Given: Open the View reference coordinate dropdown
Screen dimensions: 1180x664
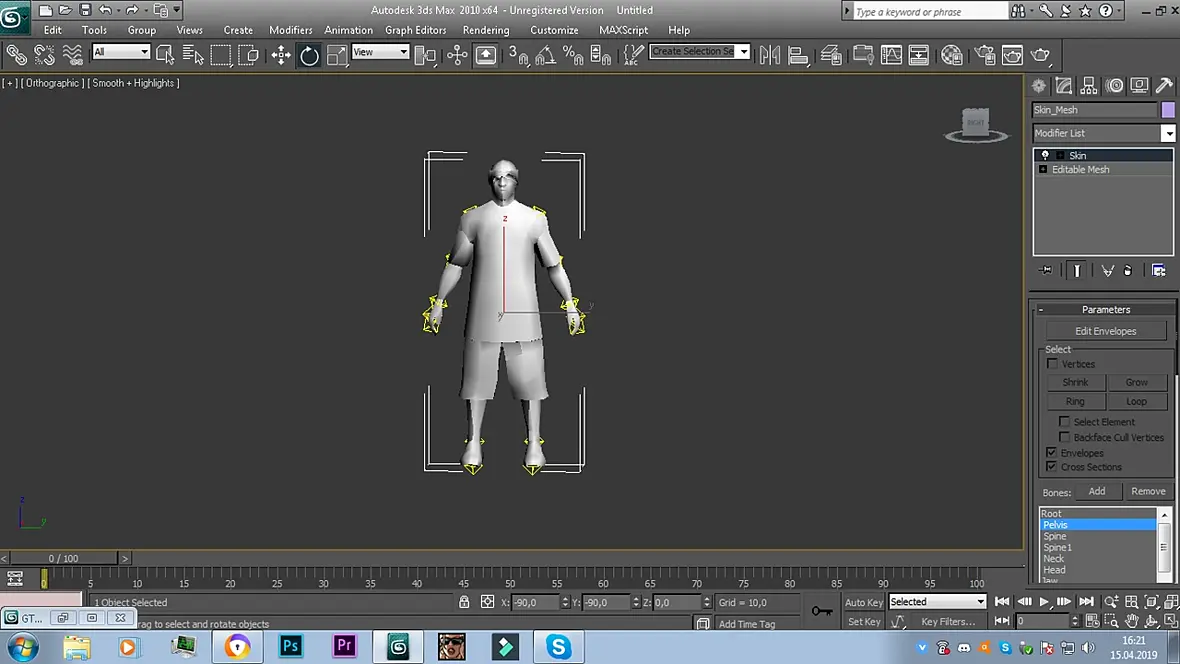Looking at the screenshot, I should pyautogui.click(x=380, y=52).
